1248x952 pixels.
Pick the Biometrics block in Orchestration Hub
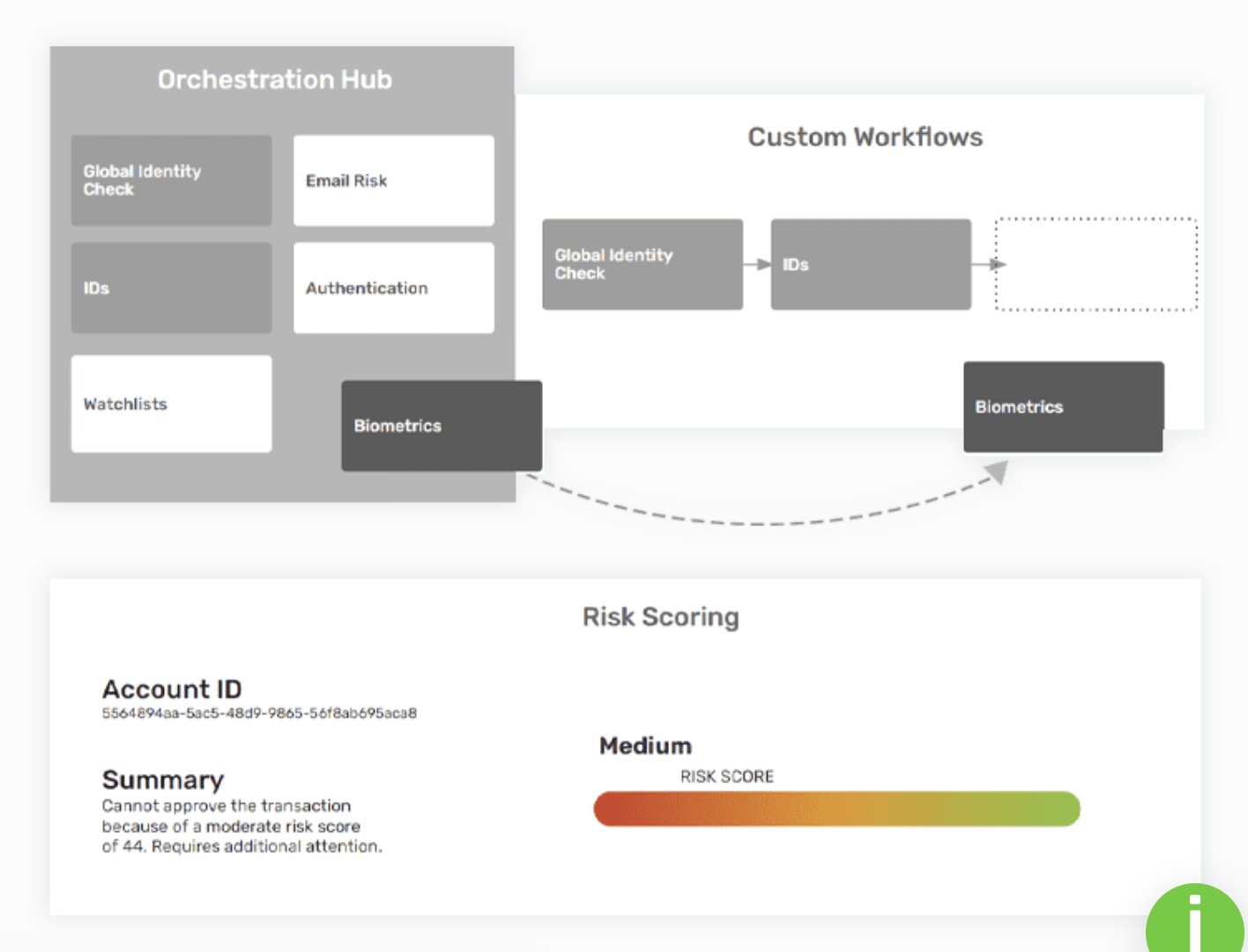pyautogui.click(x=442, y=426)
